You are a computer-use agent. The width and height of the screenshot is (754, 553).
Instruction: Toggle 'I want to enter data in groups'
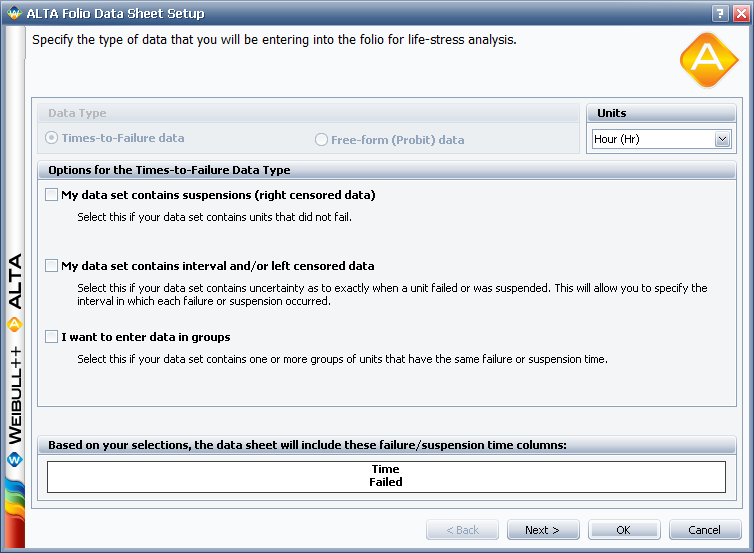[x=52, y=337]
